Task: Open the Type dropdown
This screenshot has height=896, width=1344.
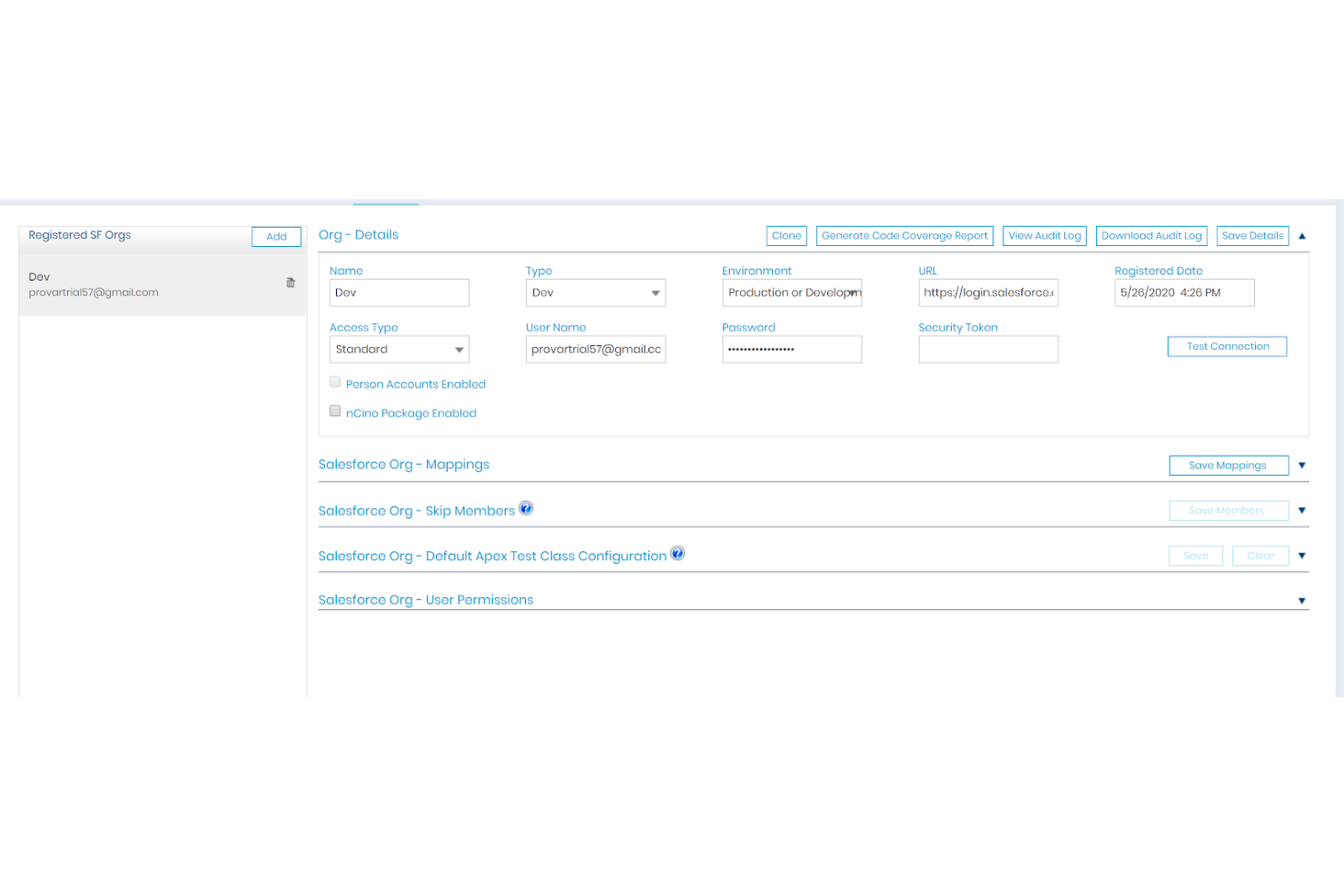Action: (655, 292)
